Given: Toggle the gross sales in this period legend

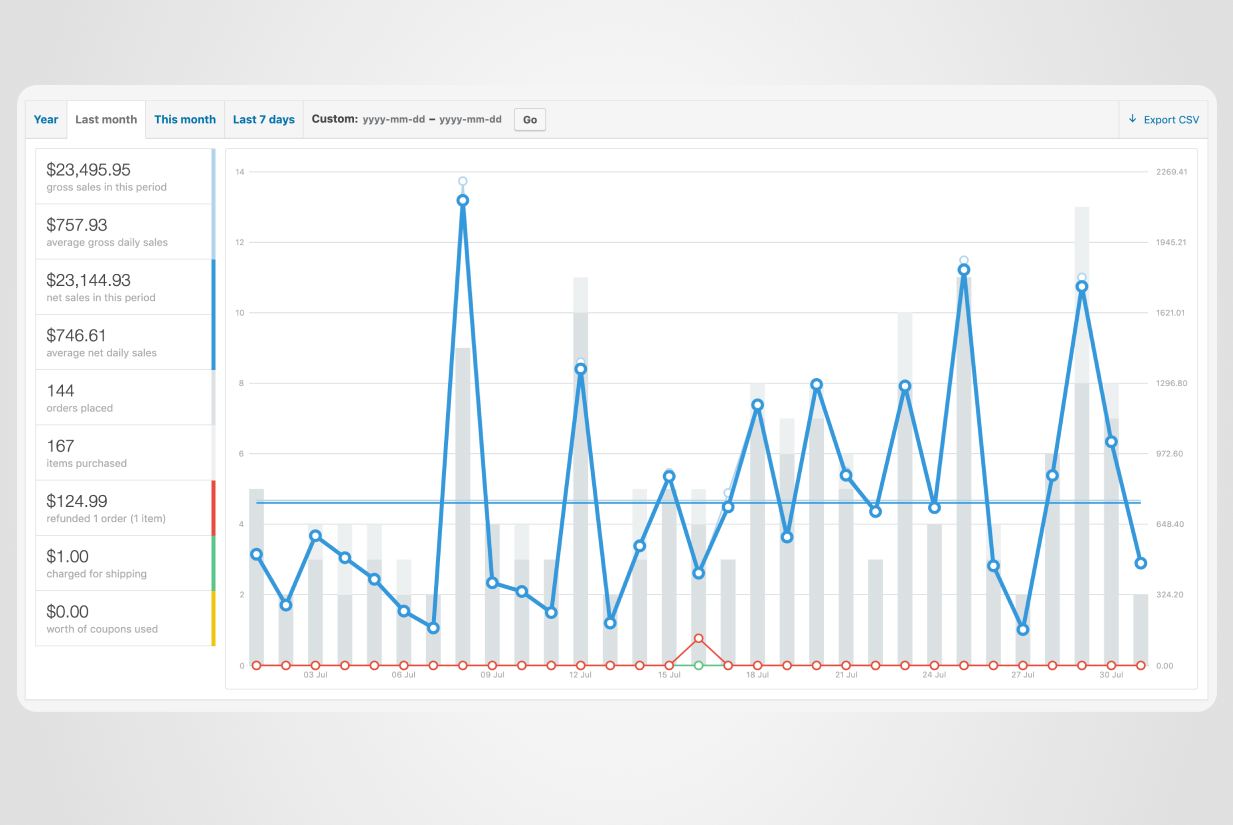Looking at the screenshot, I should click(124, 177).
